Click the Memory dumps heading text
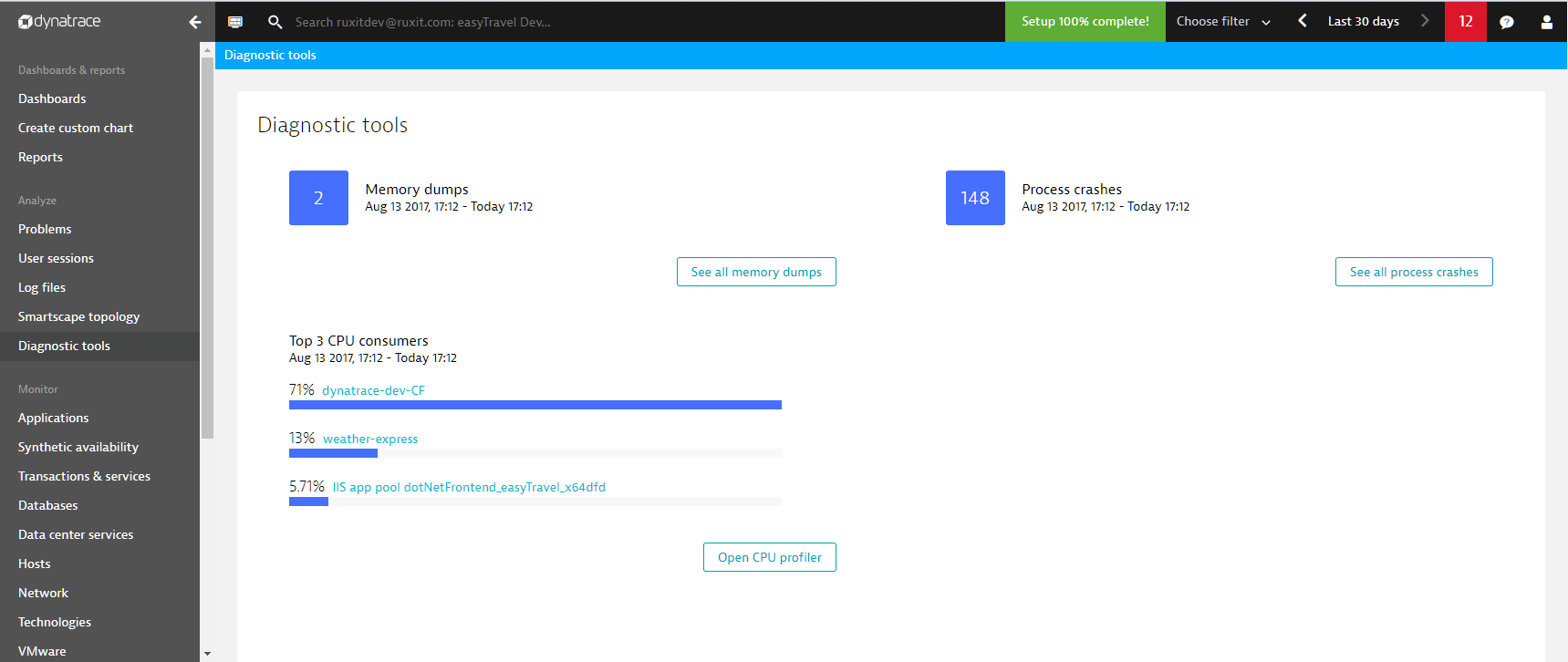Viewport: 1568px width, 662px height. (x=417, y=189)
